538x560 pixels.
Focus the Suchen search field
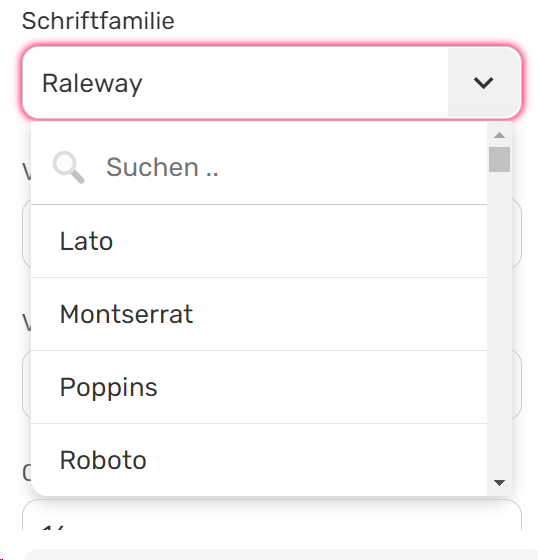[x=259, y=167]
